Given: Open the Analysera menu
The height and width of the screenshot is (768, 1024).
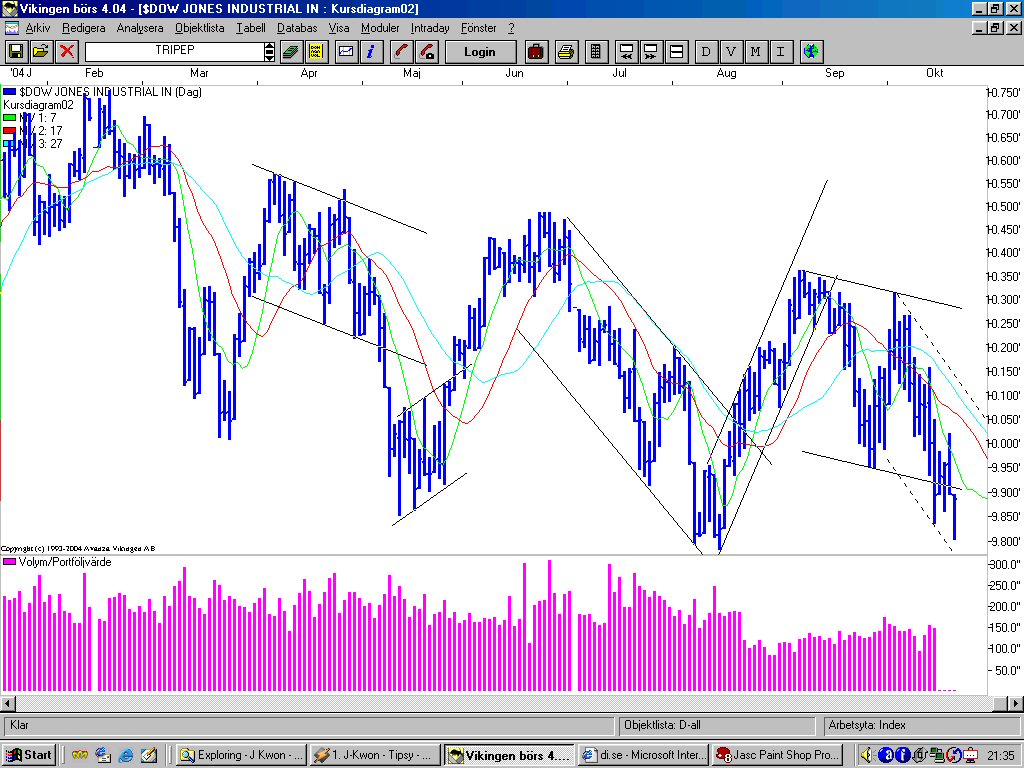Looking at the screenshot, I should coord(140,28).
